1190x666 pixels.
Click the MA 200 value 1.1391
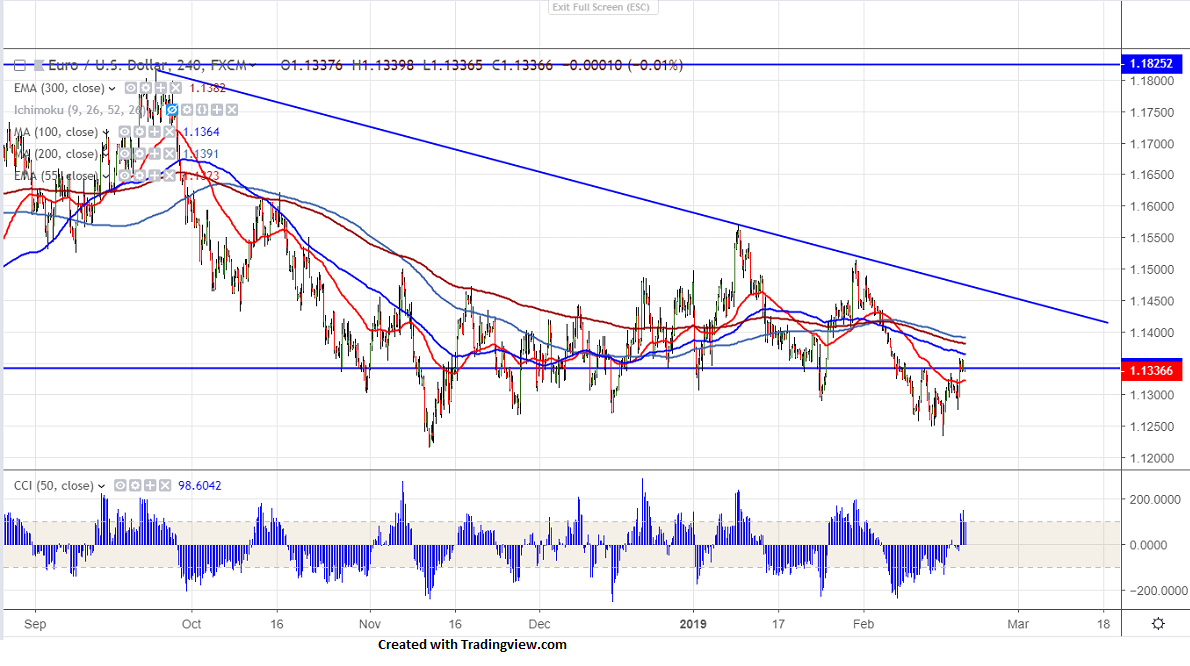tap(200, 154)
